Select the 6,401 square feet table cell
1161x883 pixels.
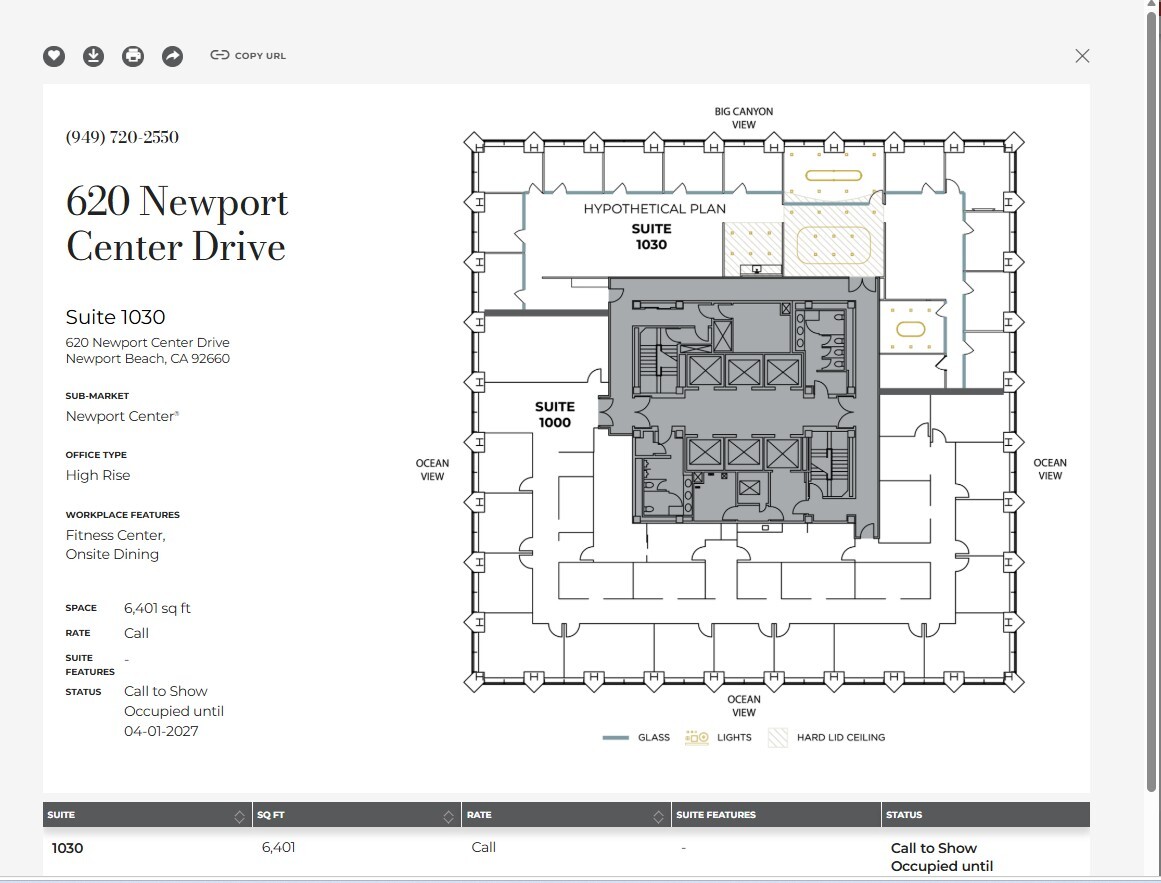pyautogui.click(x=278, y=847)
